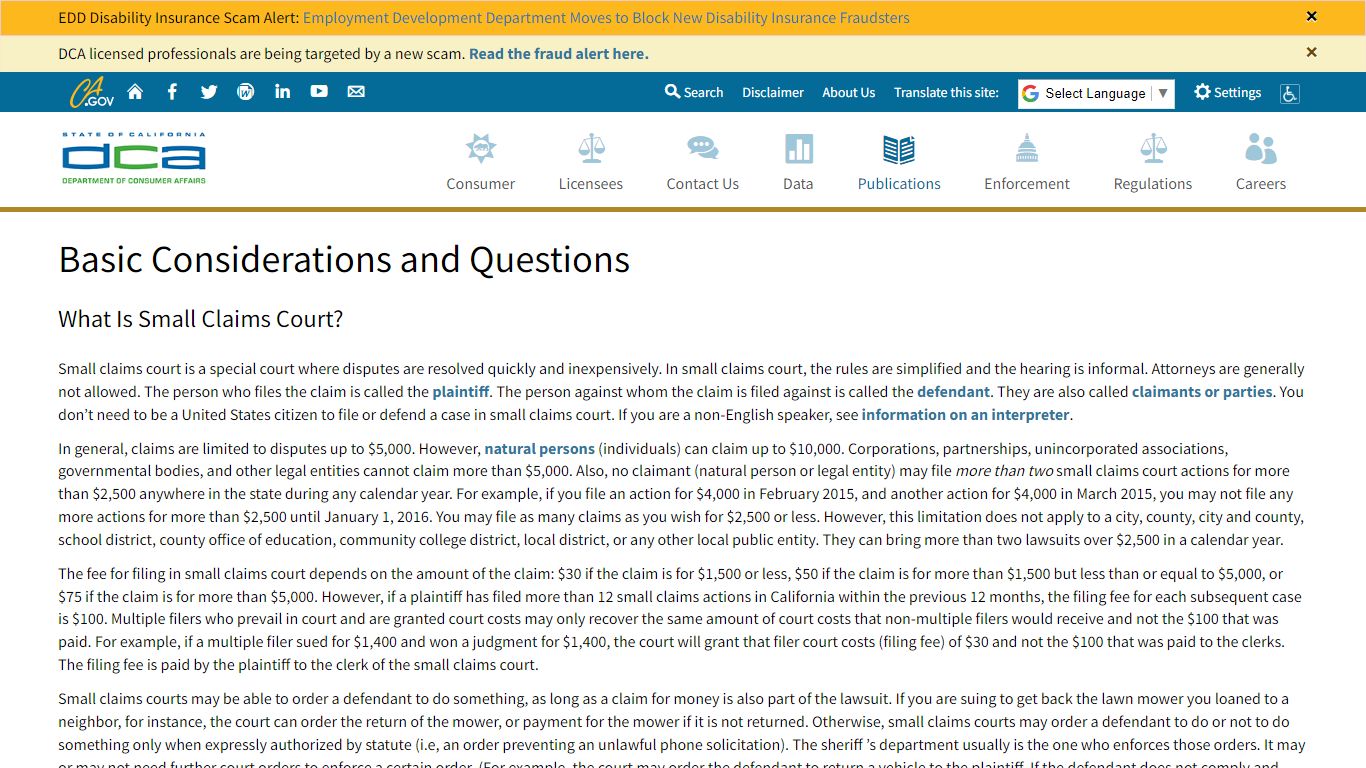
Task: Open the Publications menu label
Action: pyautogui.click(x=899, y=184)
